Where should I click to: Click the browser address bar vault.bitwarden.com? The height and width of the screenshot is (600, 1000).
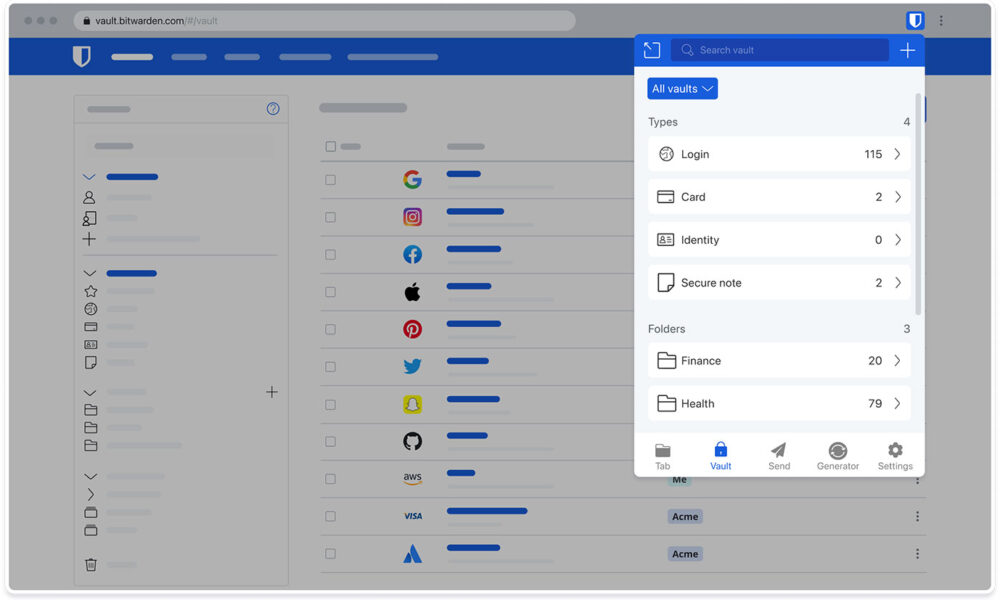[x=325, y=20]
